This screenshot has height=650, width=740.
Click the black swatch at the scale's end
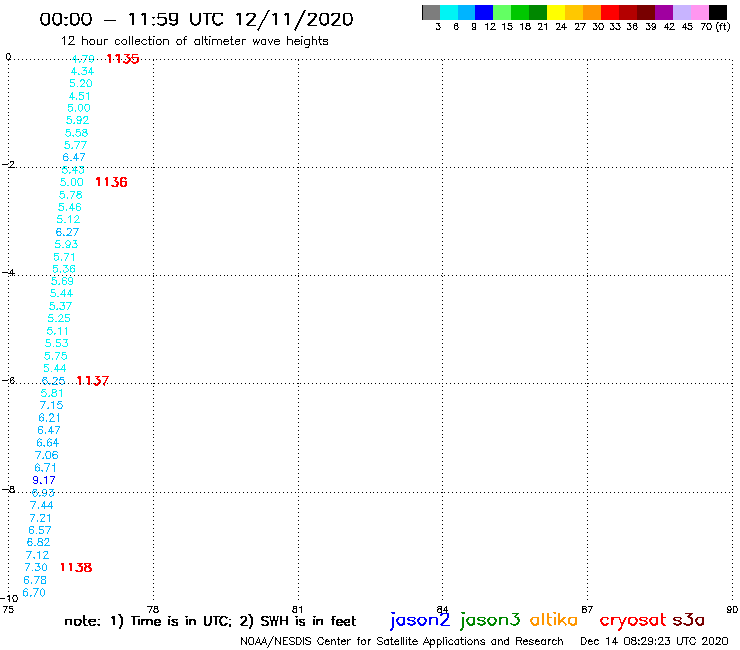[718, 12]
